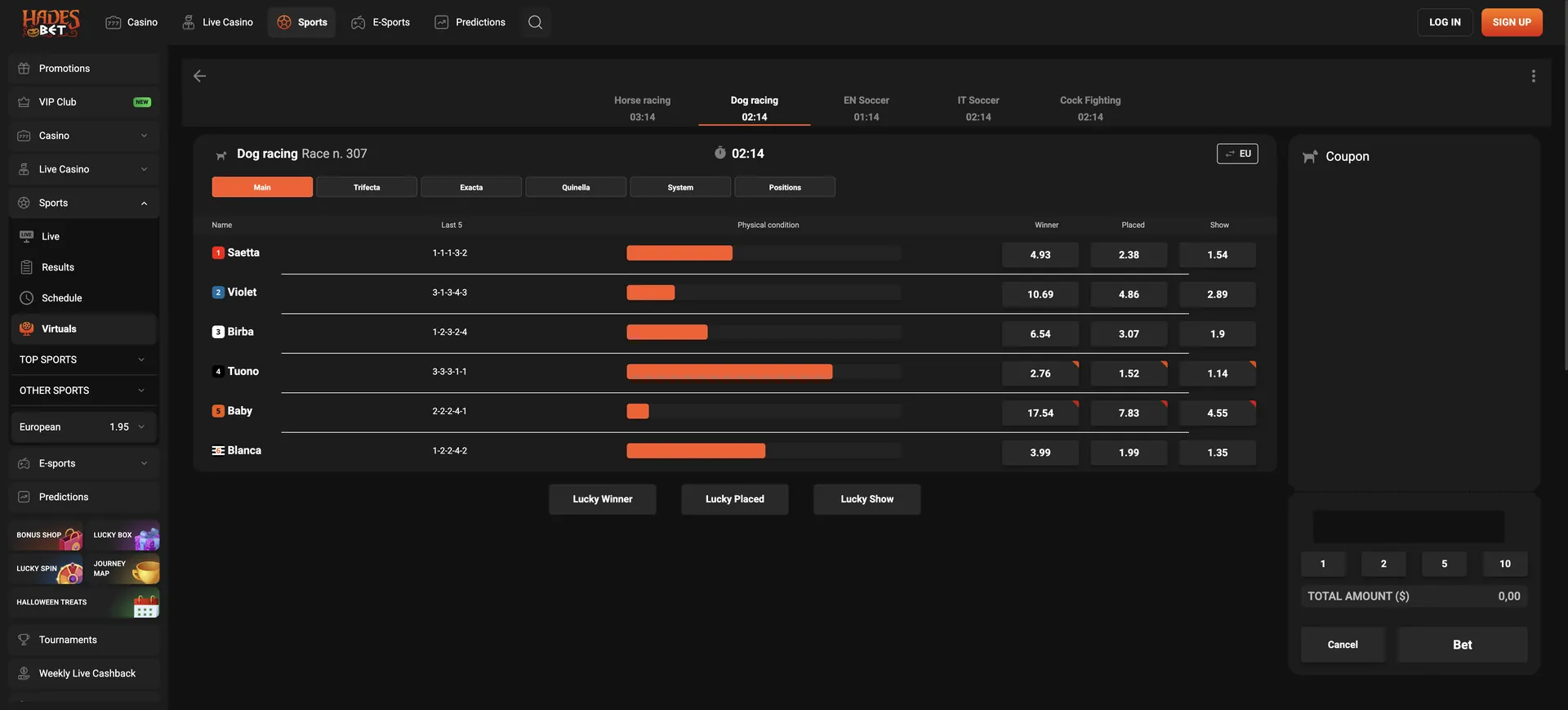This screenshot has width=1568, height=710.
Task: Click the back arrow icon
Action: pyautogui.click(x=199, y=76)
